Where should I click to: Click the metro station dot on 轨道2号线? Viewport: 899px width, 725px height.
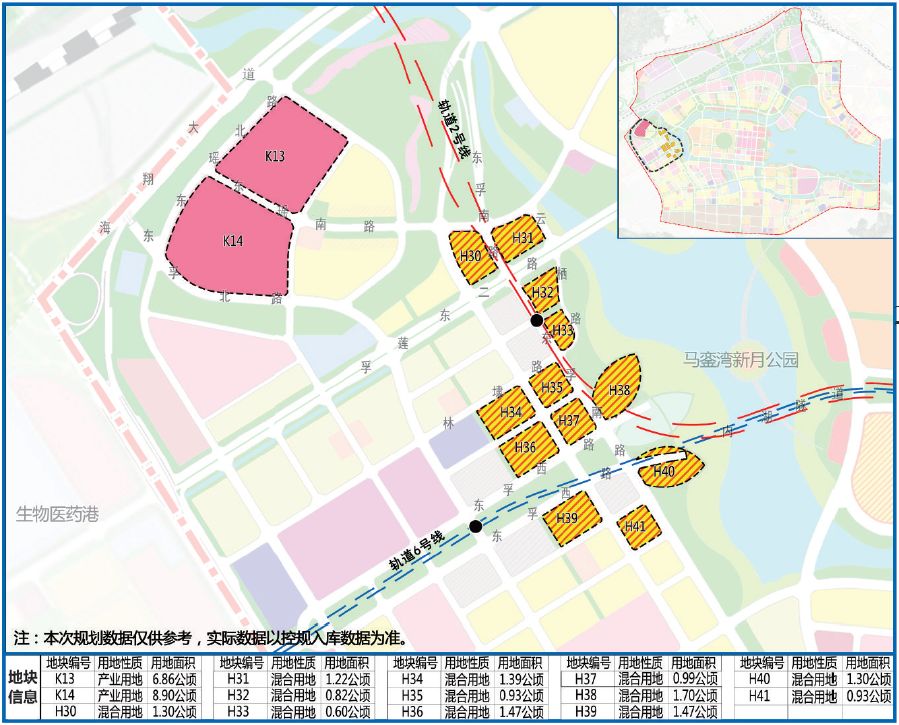(537, 320)
